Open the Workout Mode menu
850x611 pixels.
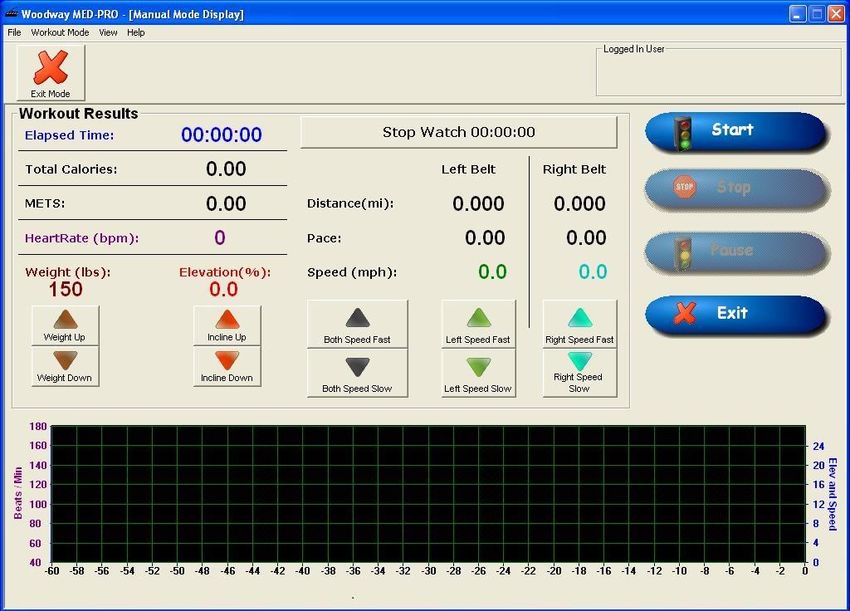pyautogui.click(x=60, y=33)
